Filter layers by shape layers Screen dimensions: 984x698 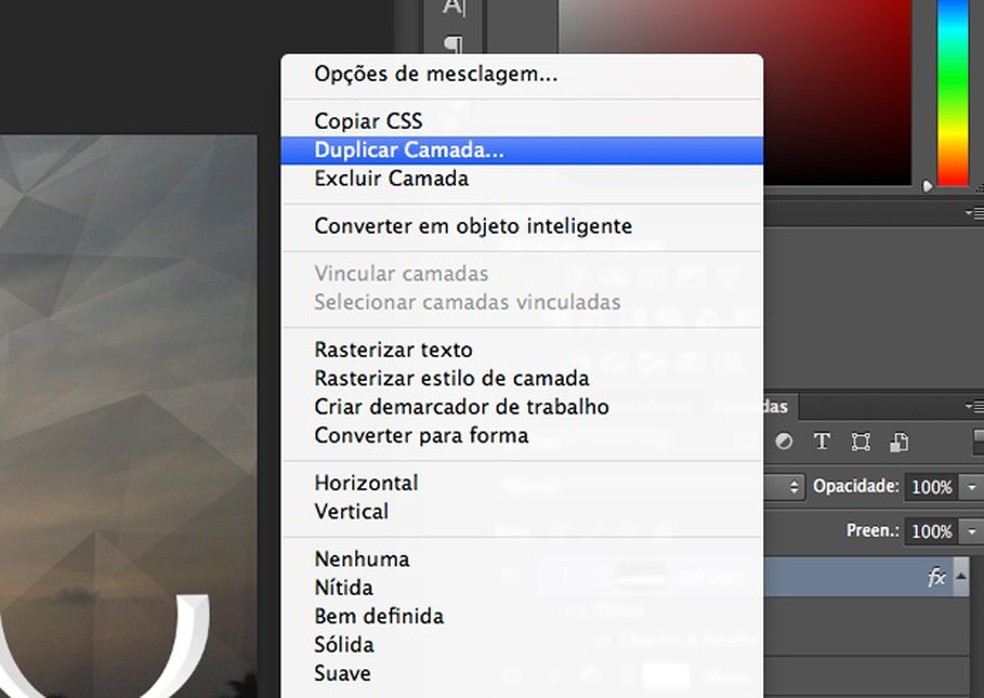pyautogui.click(x=861, y=441)
